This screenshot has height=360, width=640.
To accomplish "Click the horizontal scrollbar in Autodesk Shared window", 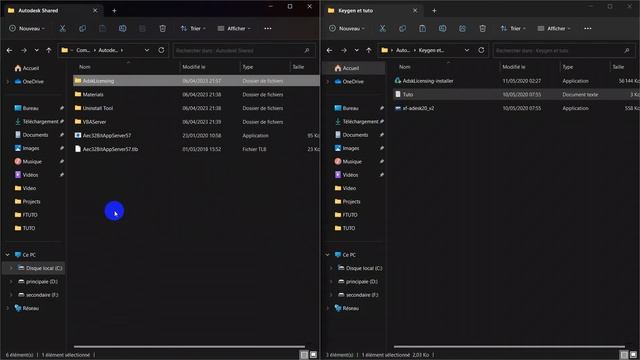I will (x=189, y=347).
